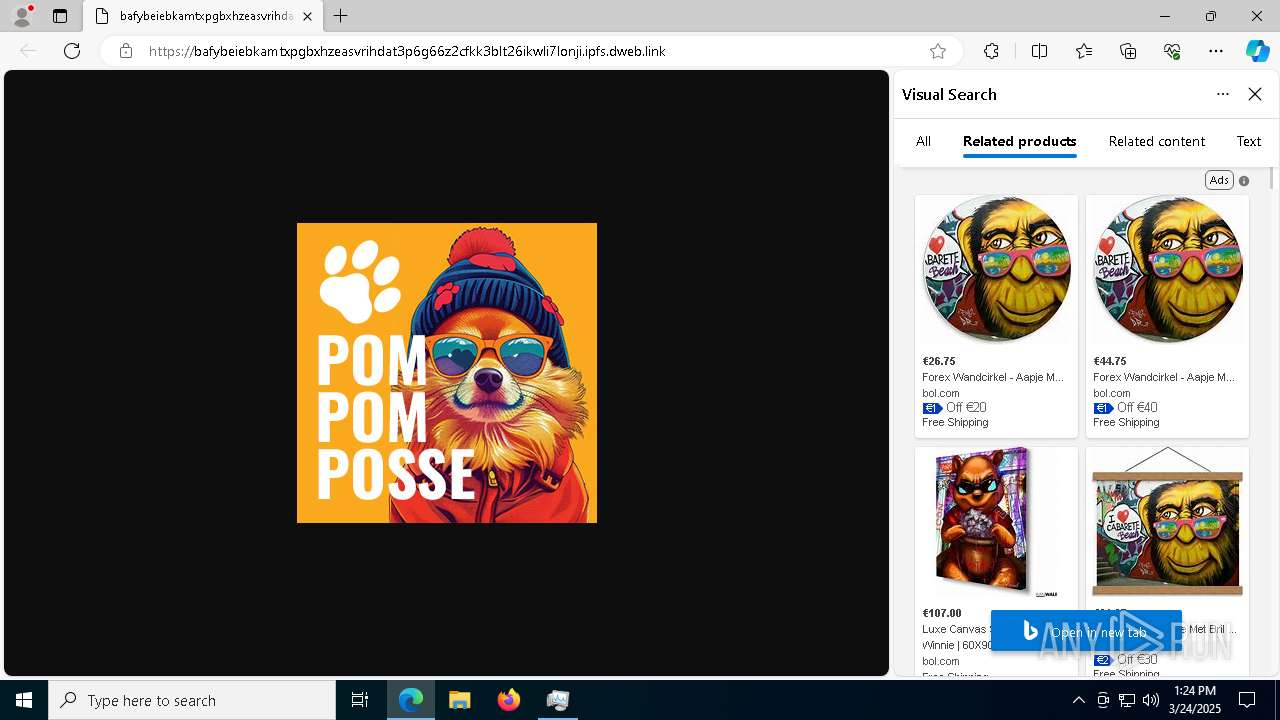Image resolution: width=1280 pixels, height=720 pixels.
Task: Open Firefox from the taskbar
Action: [509, 700]
